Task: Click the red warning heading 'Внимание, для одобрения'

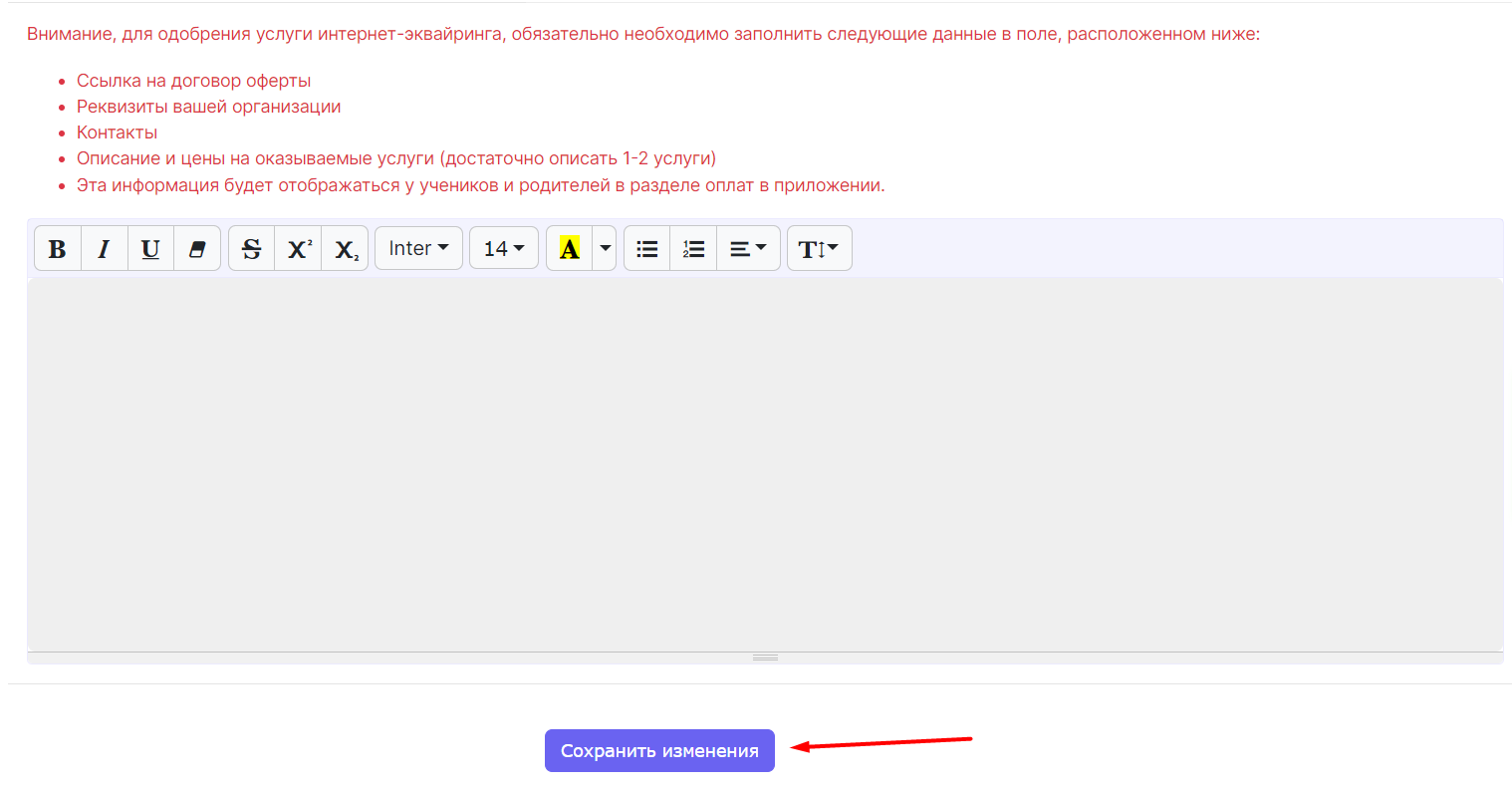Action: 643,34
